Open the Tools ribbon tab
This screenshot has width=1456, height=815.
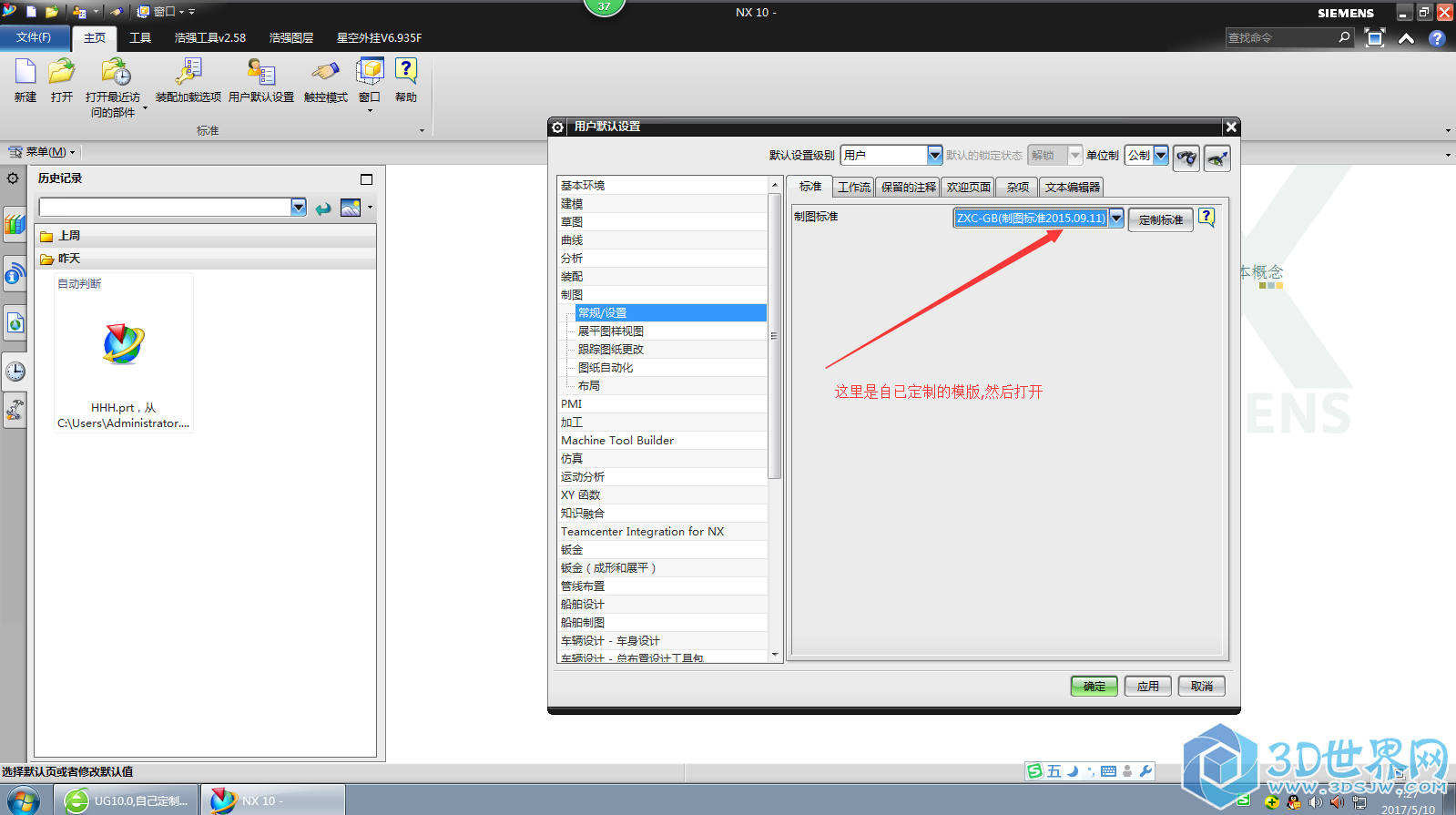[140, 38]
